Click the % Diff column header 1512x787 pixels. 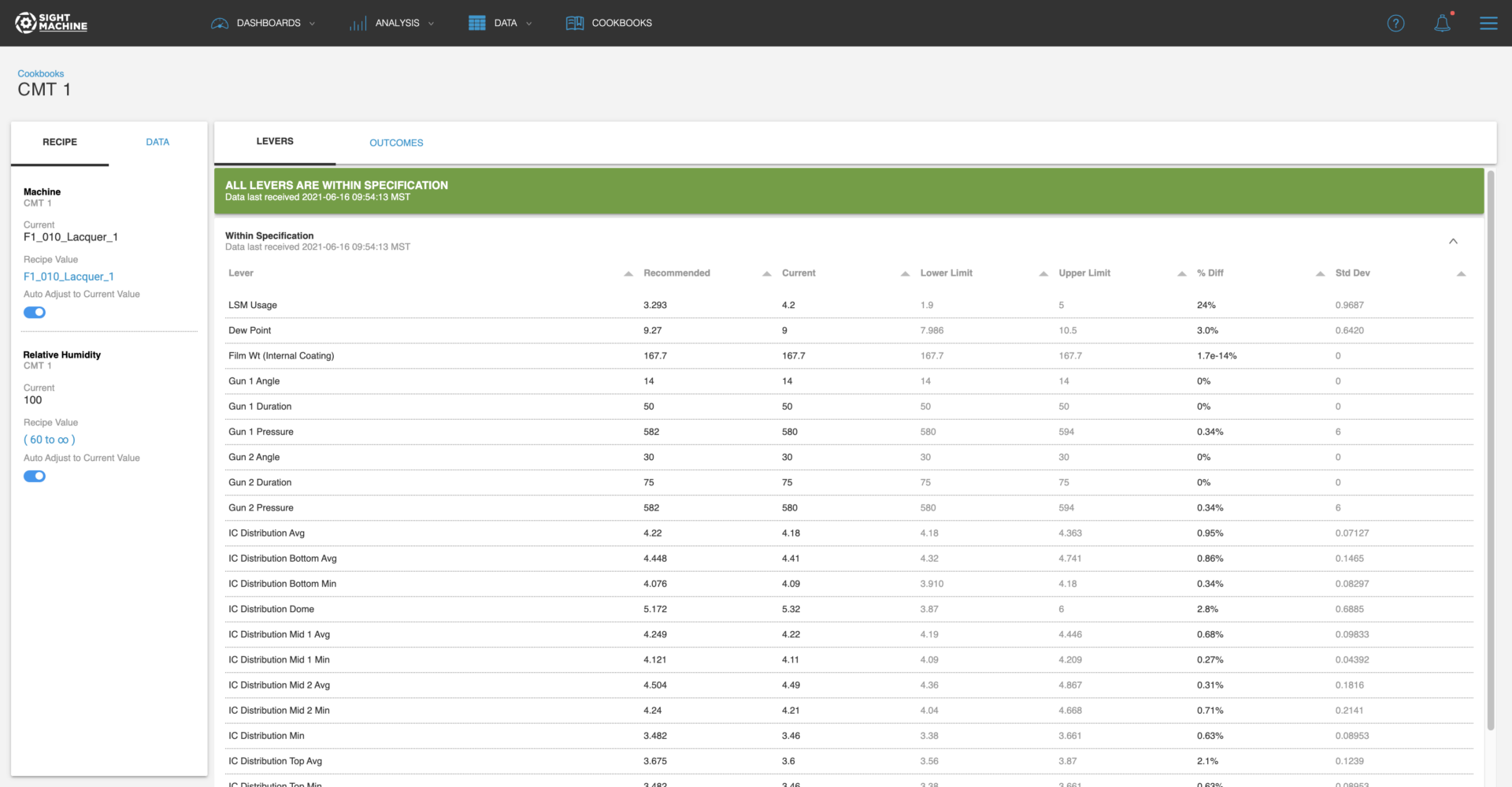[x=1210, y=273]
